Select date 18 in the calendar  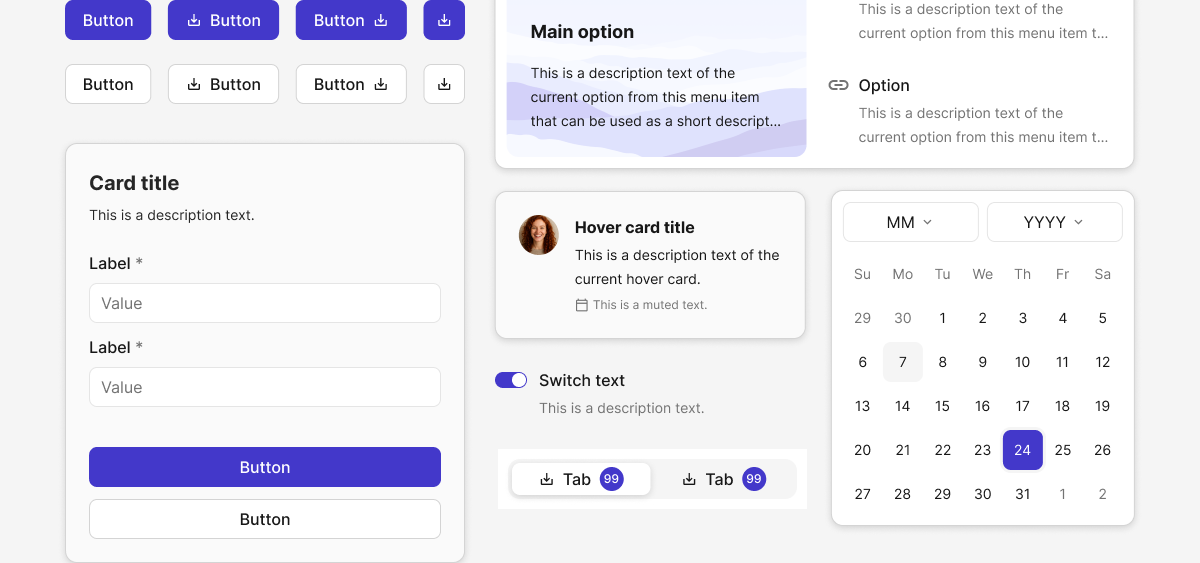tap(1063, 406)
